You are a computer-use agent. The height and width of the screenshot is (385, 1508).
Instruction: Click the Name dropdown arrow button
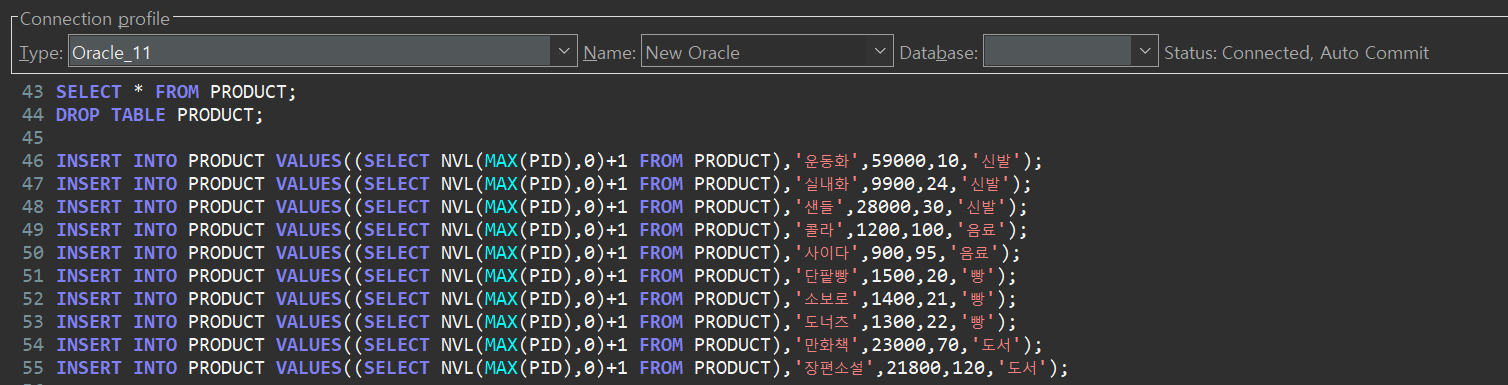click(880, 52)
